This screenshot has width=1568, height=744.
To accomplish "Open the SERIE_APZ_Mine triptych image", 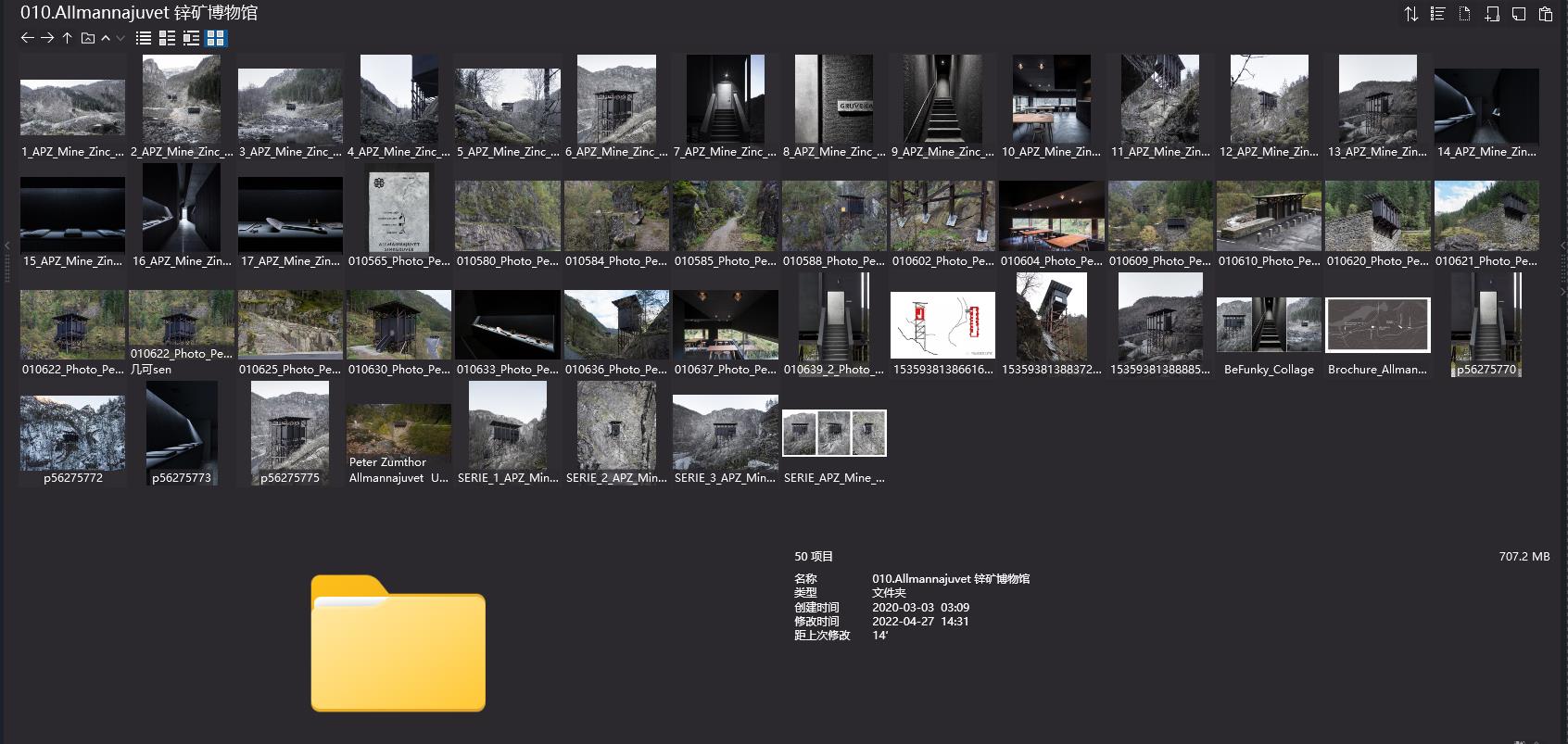I will [x=834, y=434].
